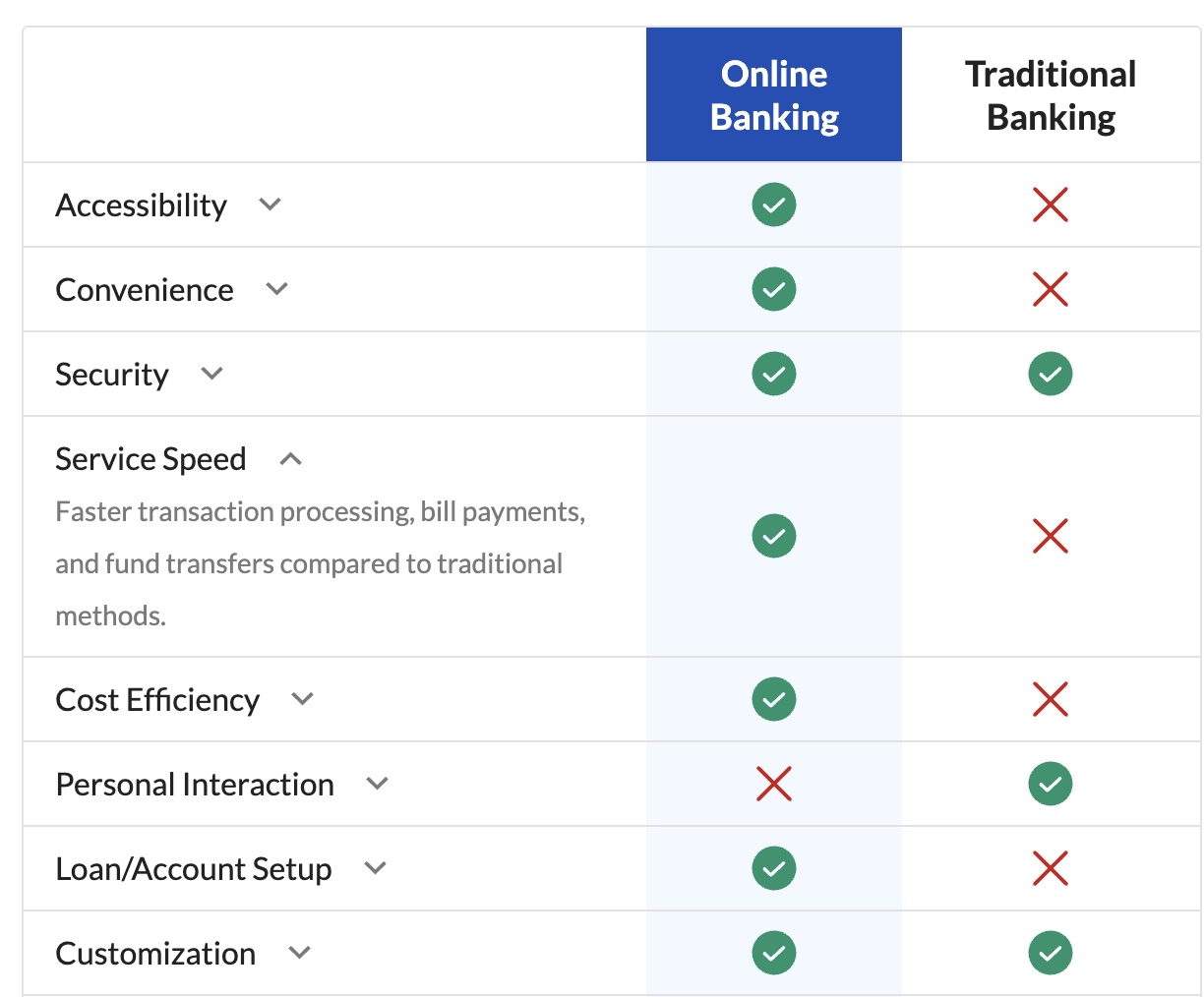Expand the Cost Efficiency chevron
Viewport: 1204px width, 997px height.
(302, 699)
